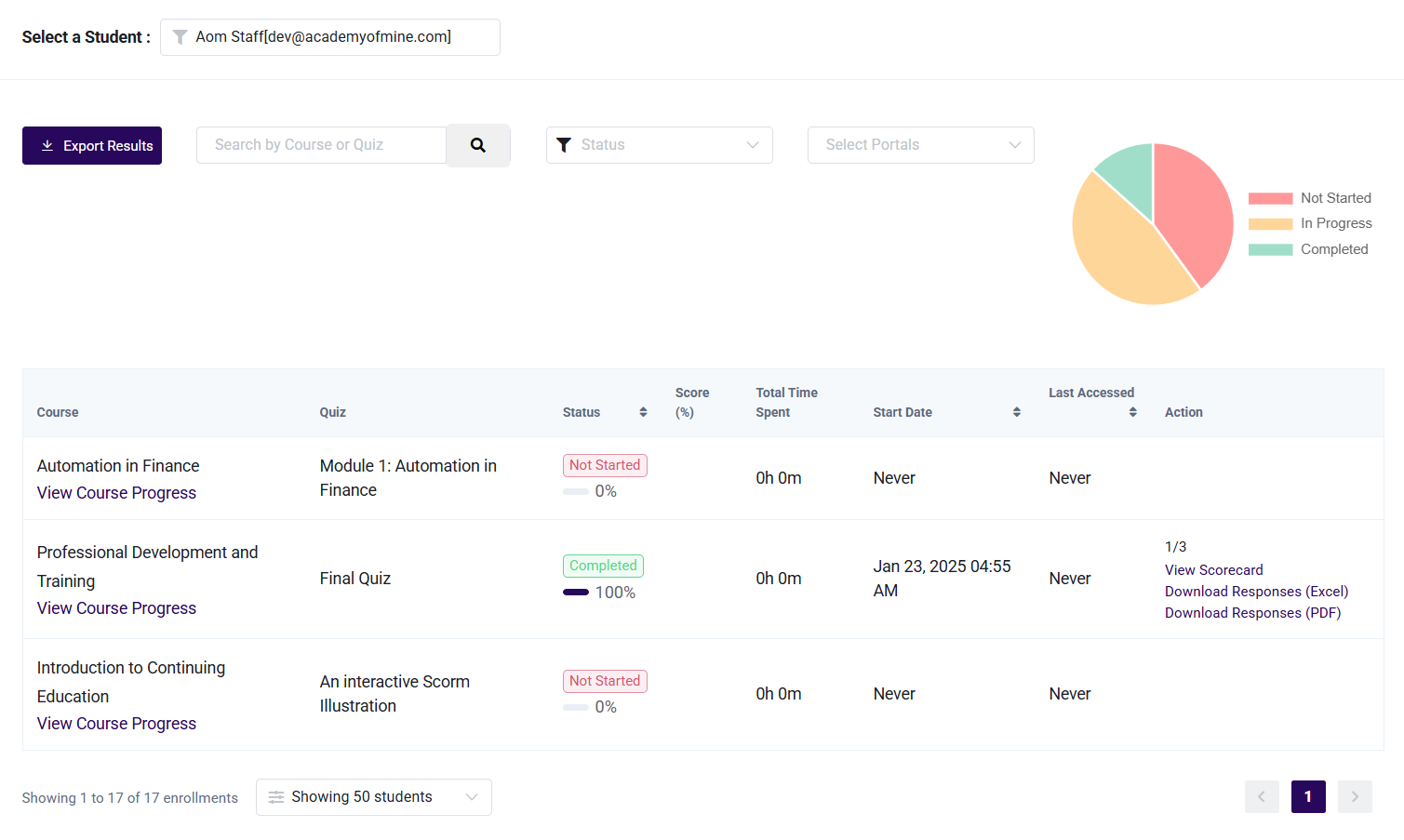Toggle Completed legend item in chart
The image size is (1404, 840).
[1309, 249]
